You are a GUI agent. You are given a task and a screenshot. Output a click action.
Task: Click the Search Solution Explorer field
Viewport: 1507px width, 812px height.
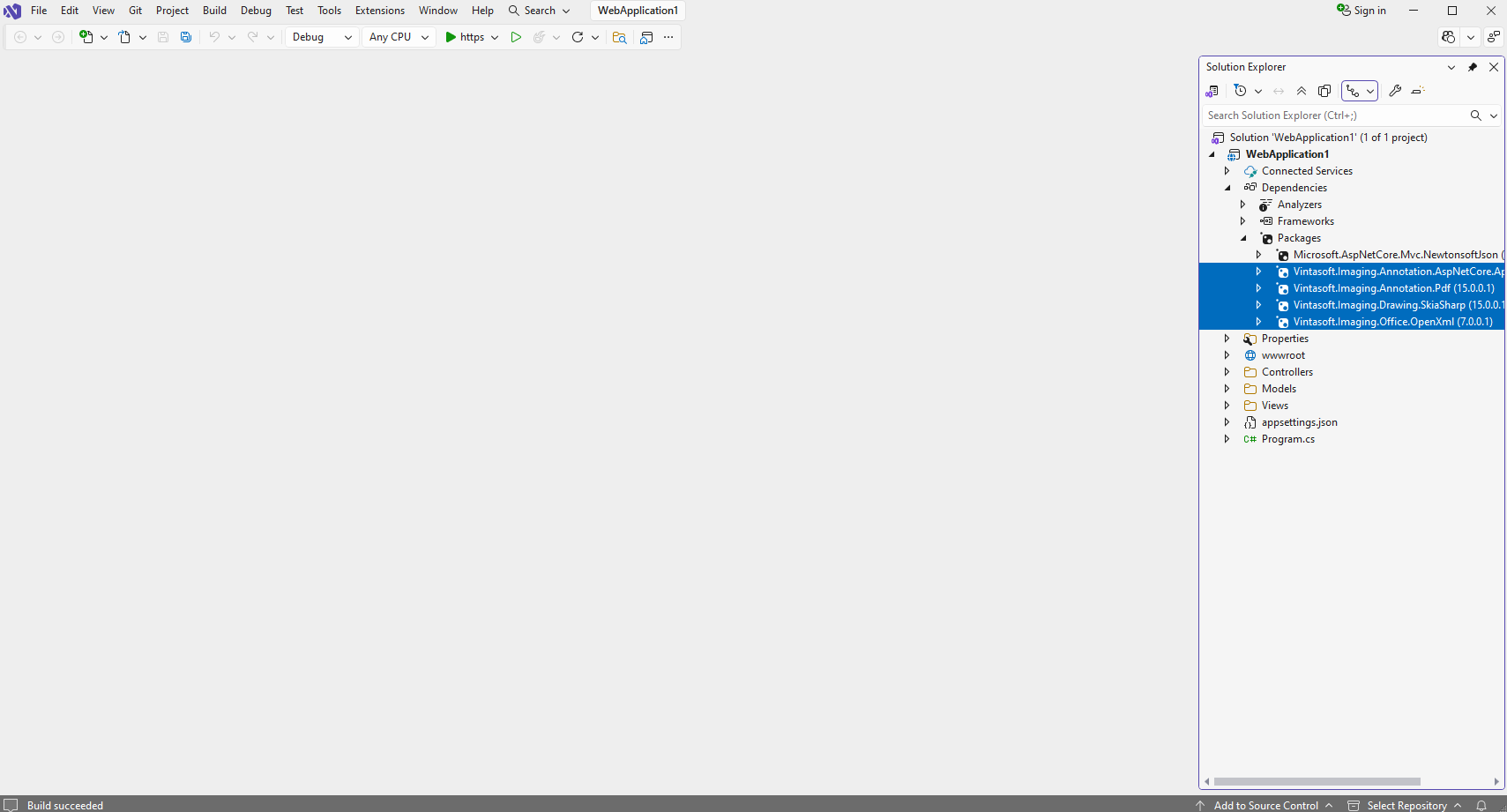click(1333, 115)
